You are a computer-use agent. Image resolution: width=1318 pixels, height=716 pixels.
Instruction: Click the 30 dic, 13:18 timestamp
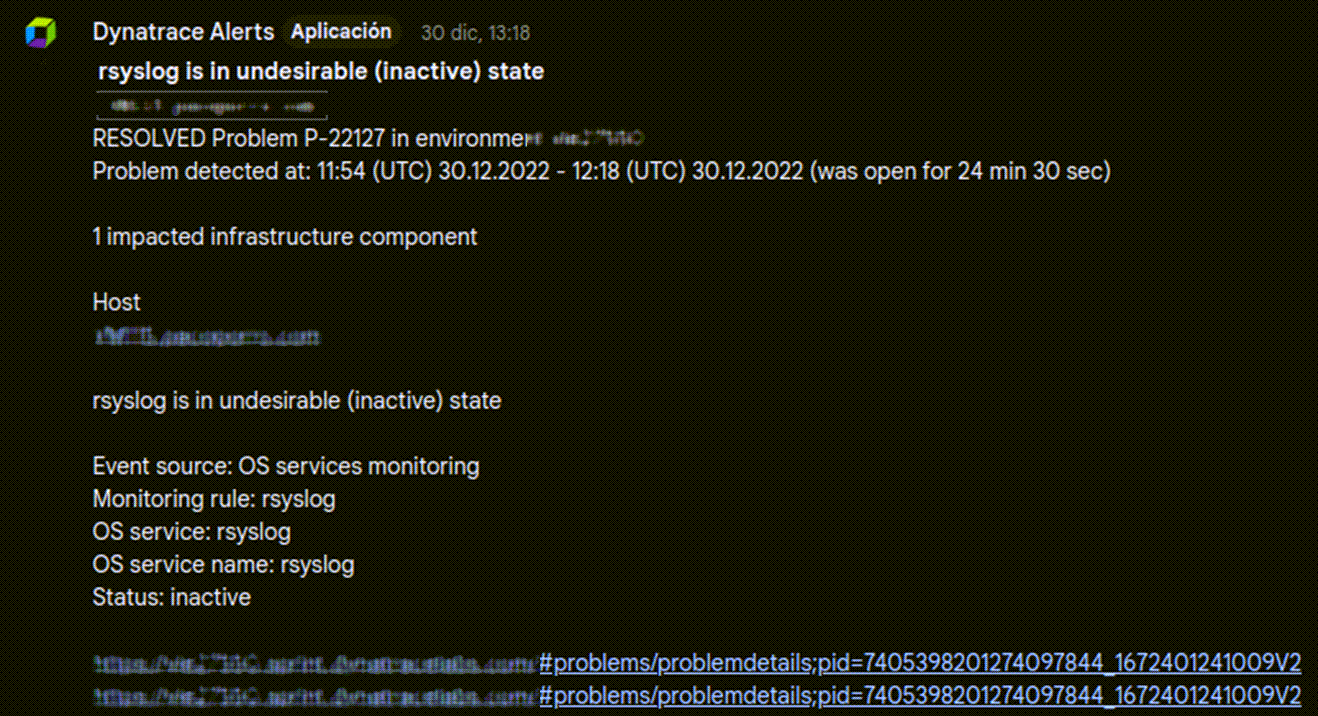(x=475, y=33)
